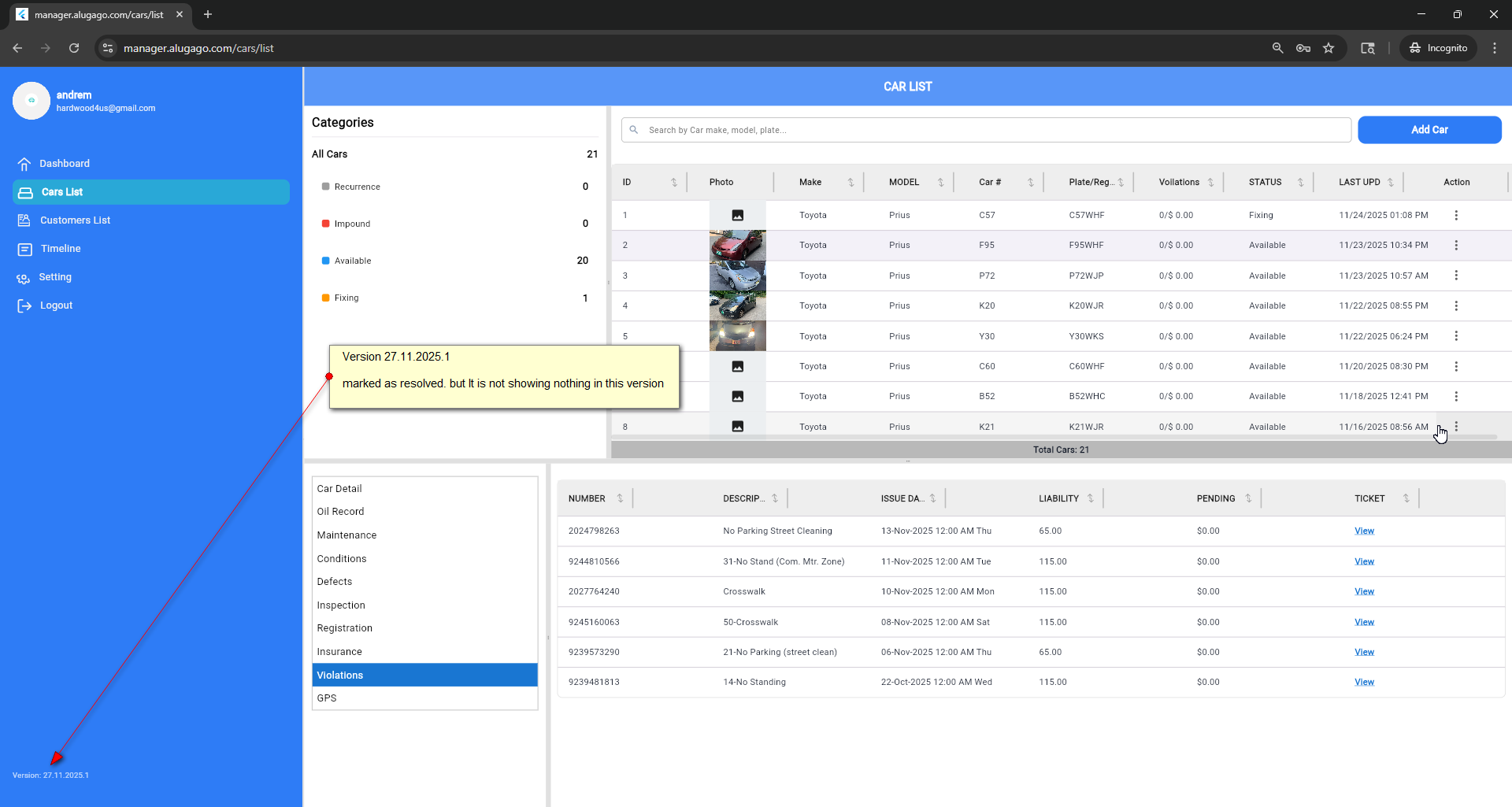Select the Oil Record tab
Viewport: 1512px width, 807px height.
coord(340,512)
